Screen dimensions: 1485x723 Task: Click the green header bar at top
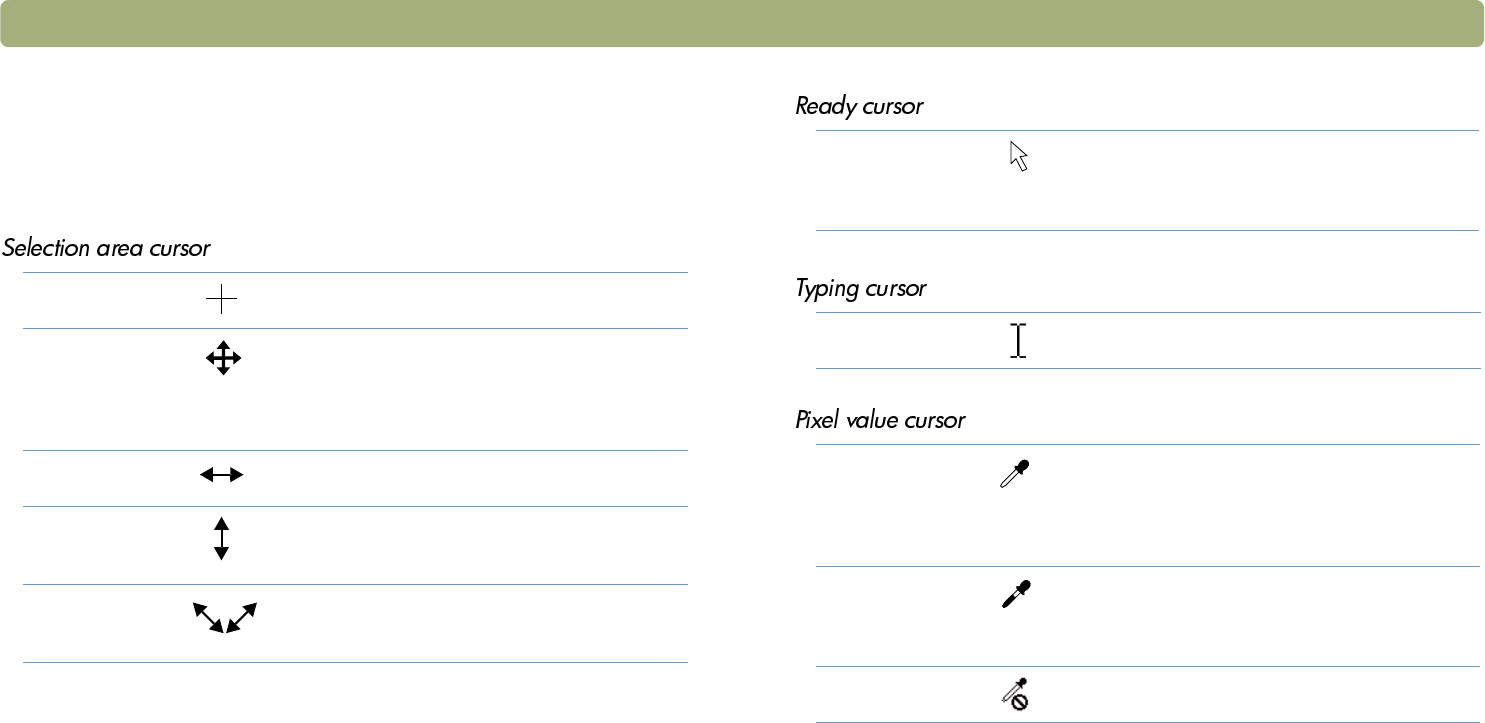pos(741,24)
